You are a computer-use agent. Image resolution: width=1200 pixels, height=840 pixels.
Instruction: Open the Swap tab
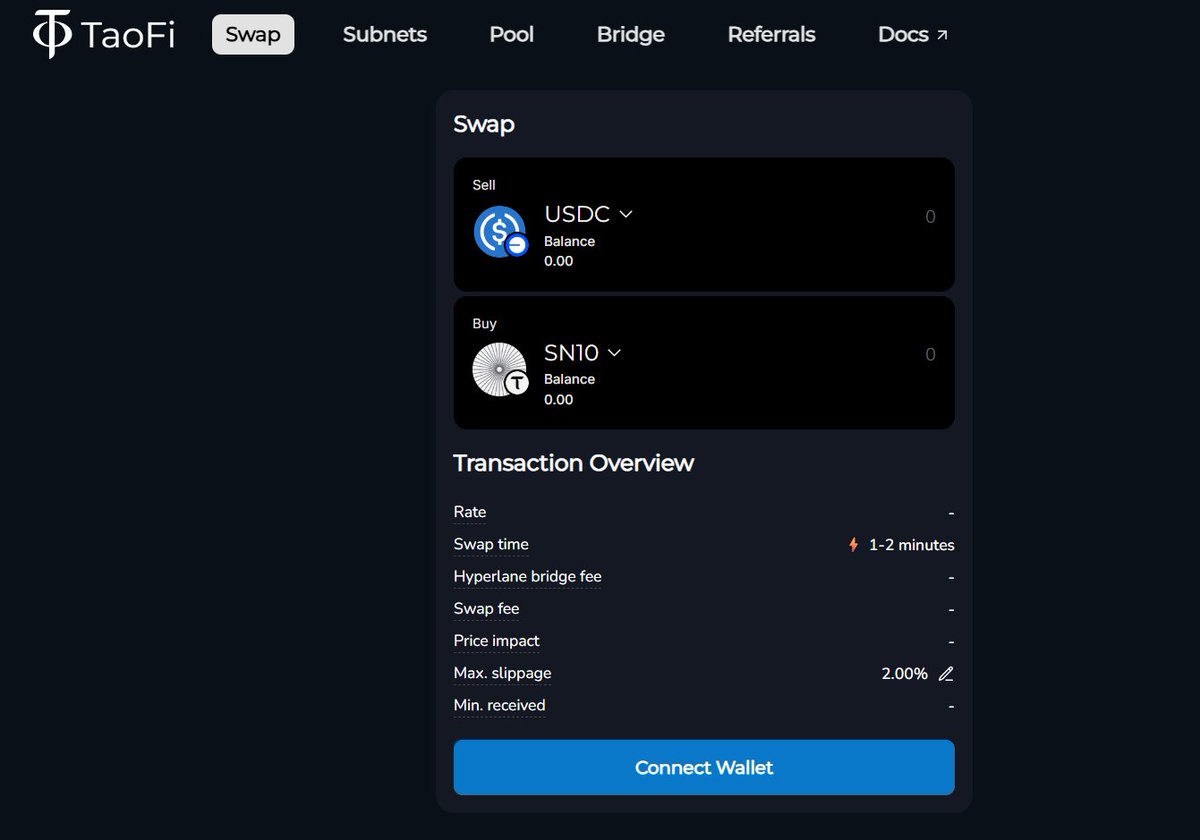tap(253, 34)
